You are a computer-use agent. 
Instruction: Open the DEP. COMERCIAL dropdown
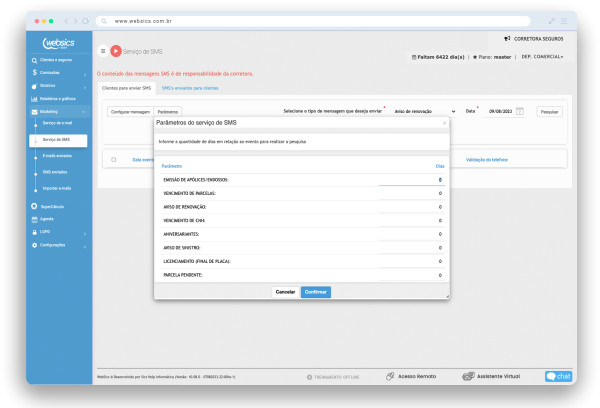tap(542, 57)
